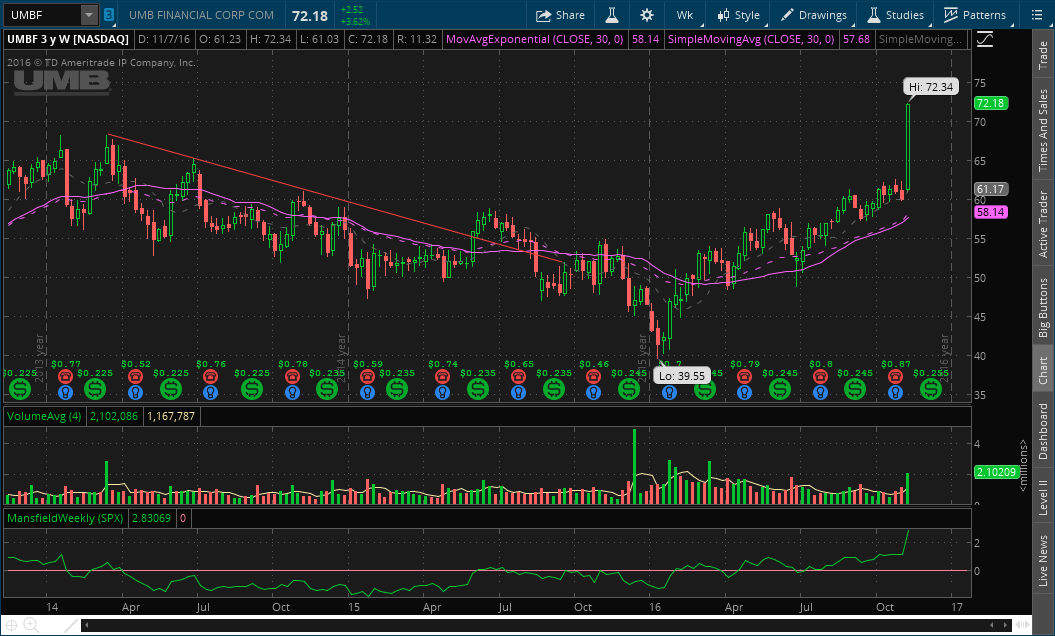Open the Wk timeframe selector
The width and height of the screenshot is (1055, 636).
coord(684,15)
